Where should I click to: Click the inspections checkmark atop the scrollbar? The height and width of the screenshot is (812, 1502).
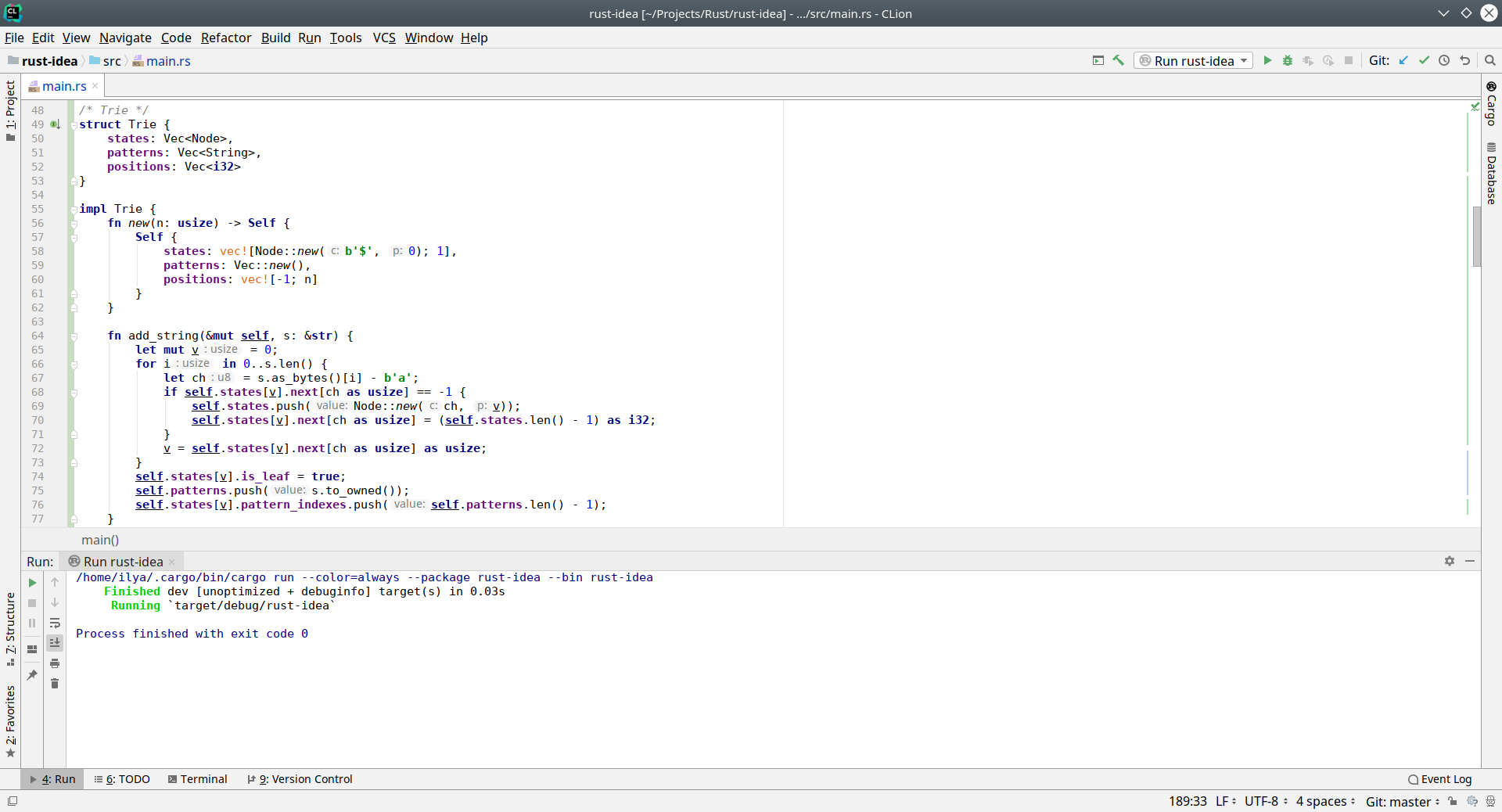tap(1475, 106)
